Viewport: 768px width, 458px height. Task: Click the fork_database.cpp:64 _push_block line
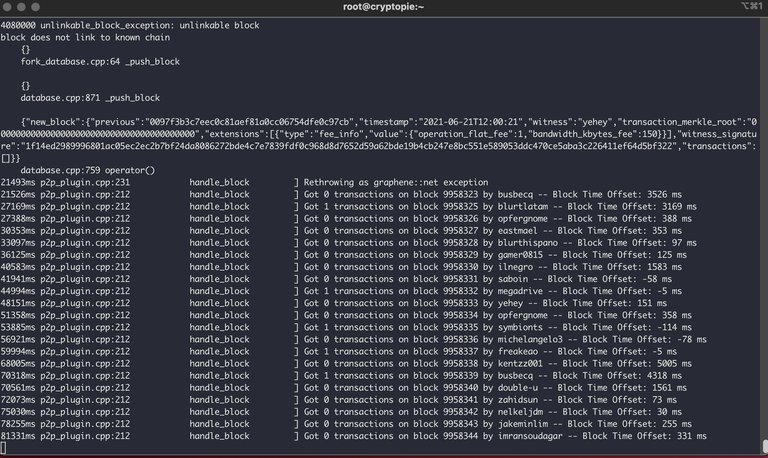[100, 62]
